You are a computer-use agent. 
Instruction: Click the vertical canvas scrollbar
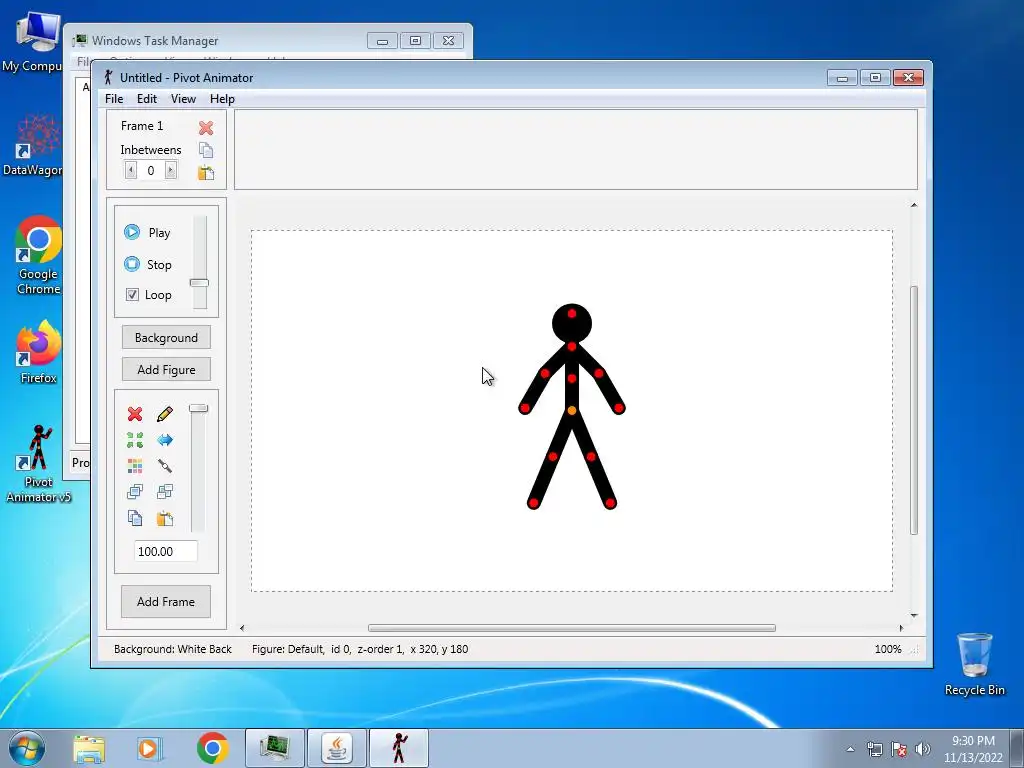coord(914,410)
